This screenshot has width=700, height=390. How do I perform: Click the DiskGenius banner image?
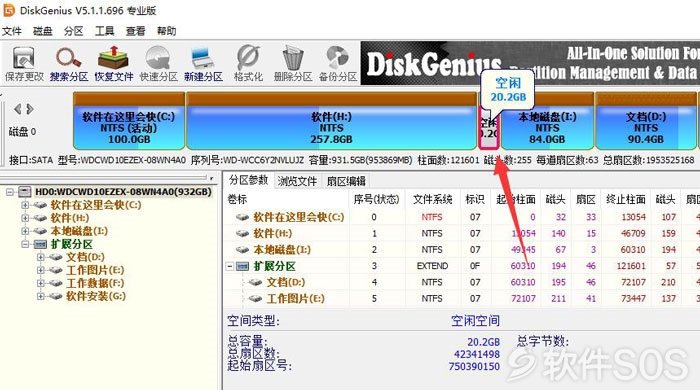pyautogui.click(x=530, y=63)
